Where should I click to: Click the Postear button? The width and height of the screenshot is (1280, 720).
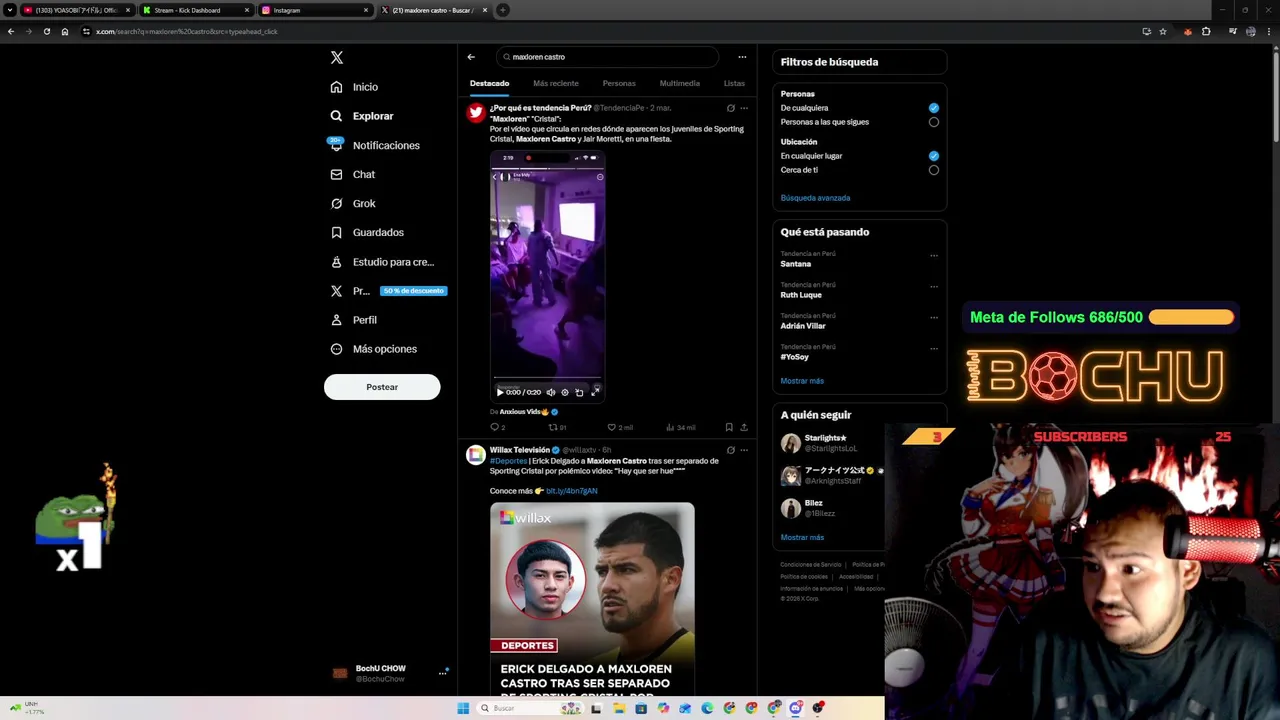[382, 387]
